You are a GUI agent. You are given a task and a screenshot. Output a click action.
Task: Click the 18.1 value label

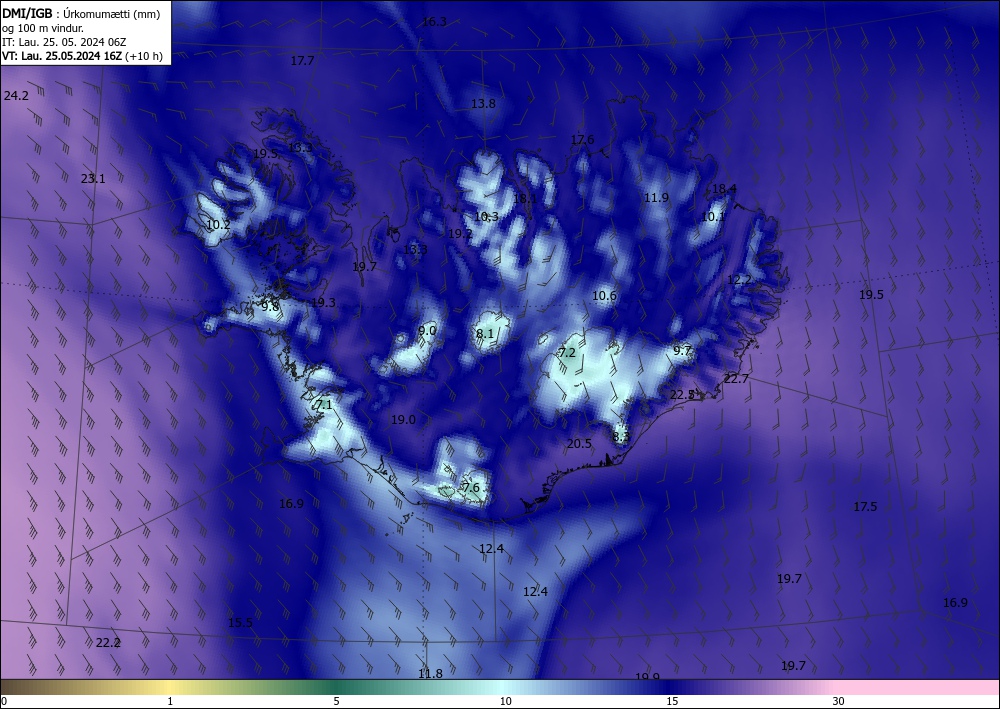[525, 198]
